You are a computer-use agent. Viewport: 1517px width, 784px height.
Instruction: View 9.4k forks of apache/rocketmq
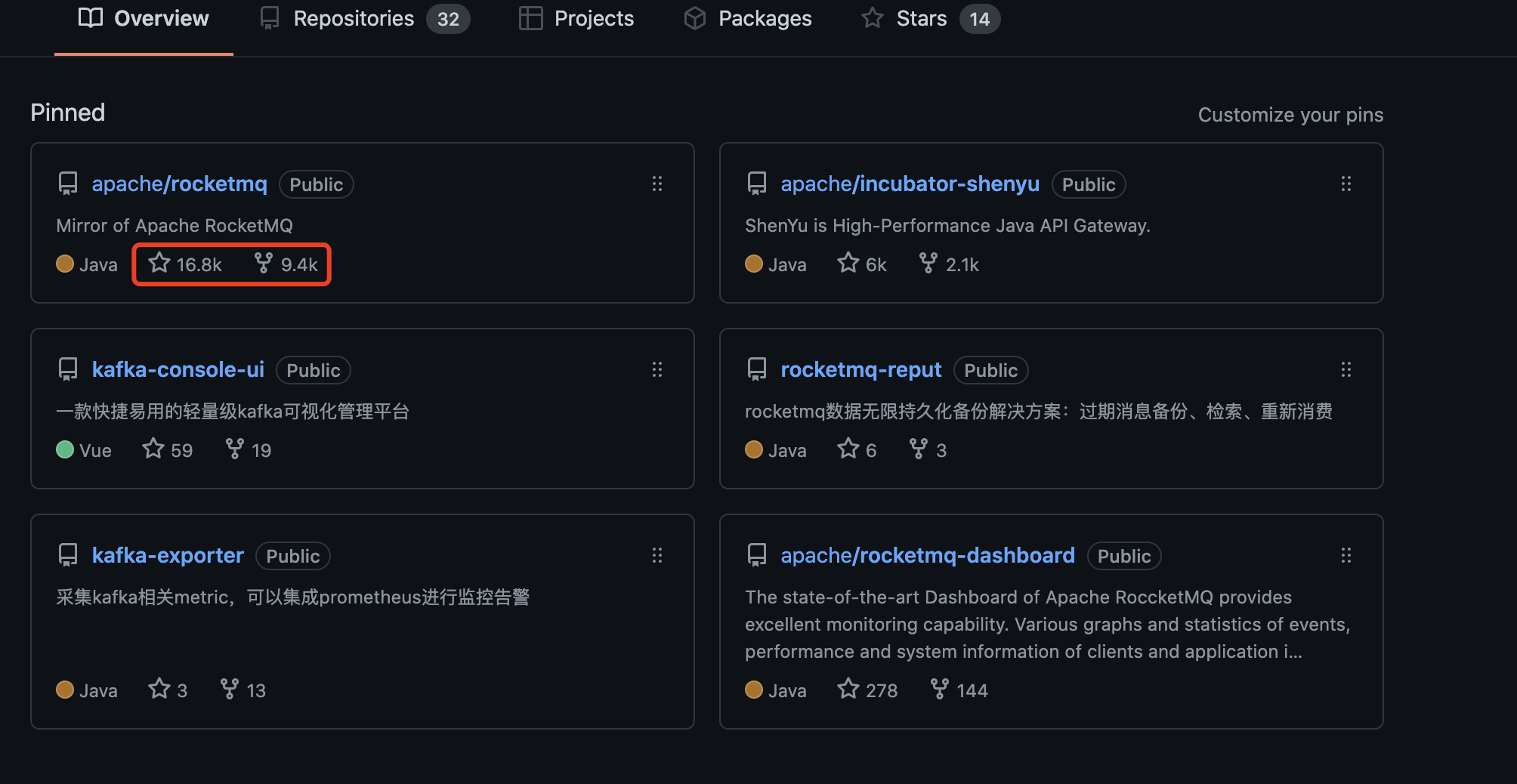pos(286,264)
